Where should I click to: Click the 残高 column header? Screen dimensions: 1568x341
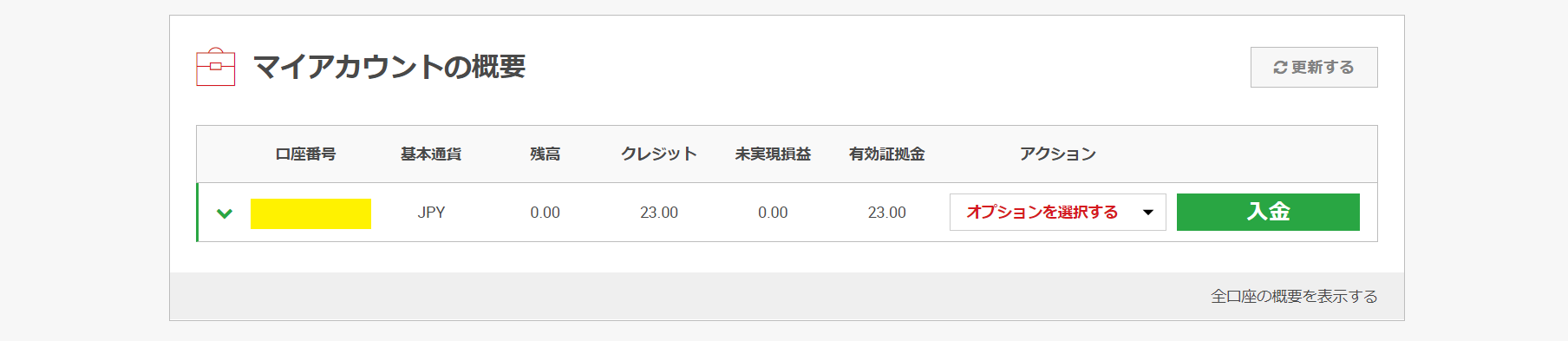pyautogui.click(x=546, y=154)
